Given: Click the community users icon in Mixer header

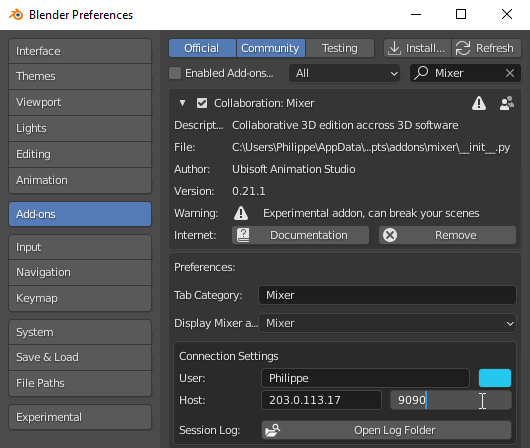Looking at the screenshot, I should pyautogui.click(x=507, y=103).
